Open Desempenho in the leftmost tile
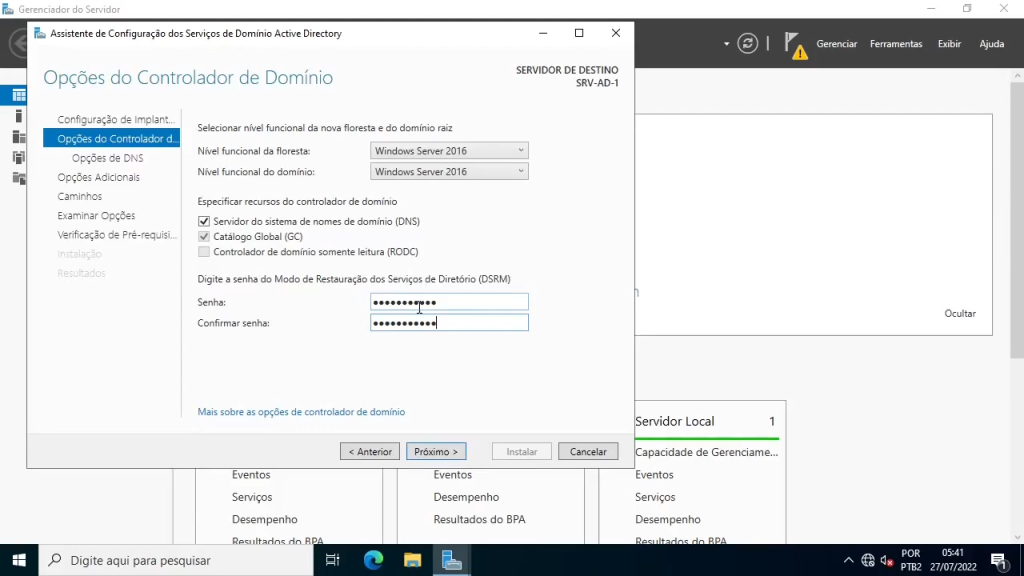The height and width of the screenshot is (576, 1024). [x=264, y=519]
